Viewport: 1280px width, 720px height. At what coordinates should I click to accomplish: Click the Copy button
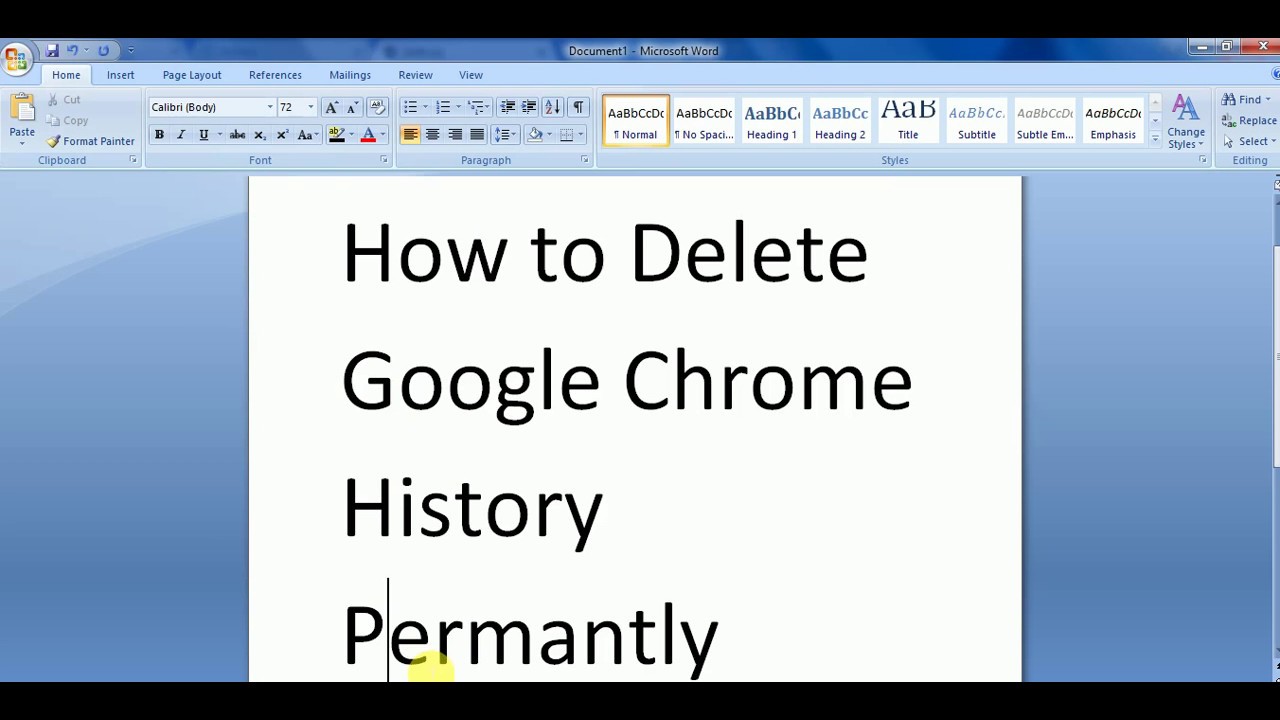pos(67,120)
